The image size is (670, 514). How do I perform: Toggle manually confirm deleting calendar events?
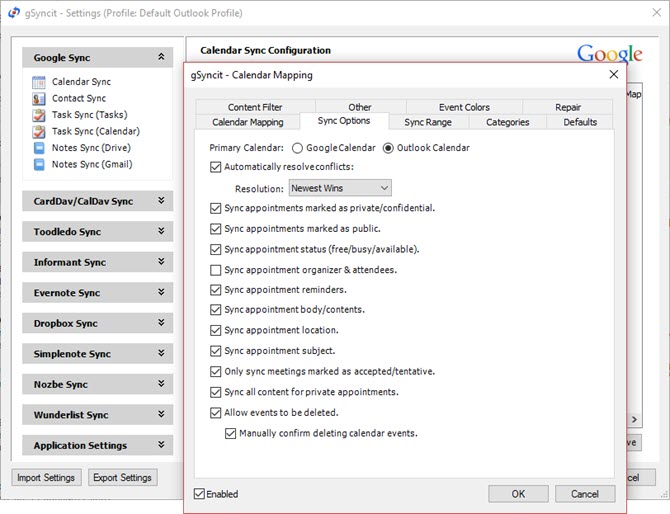(x=230, y=434)
